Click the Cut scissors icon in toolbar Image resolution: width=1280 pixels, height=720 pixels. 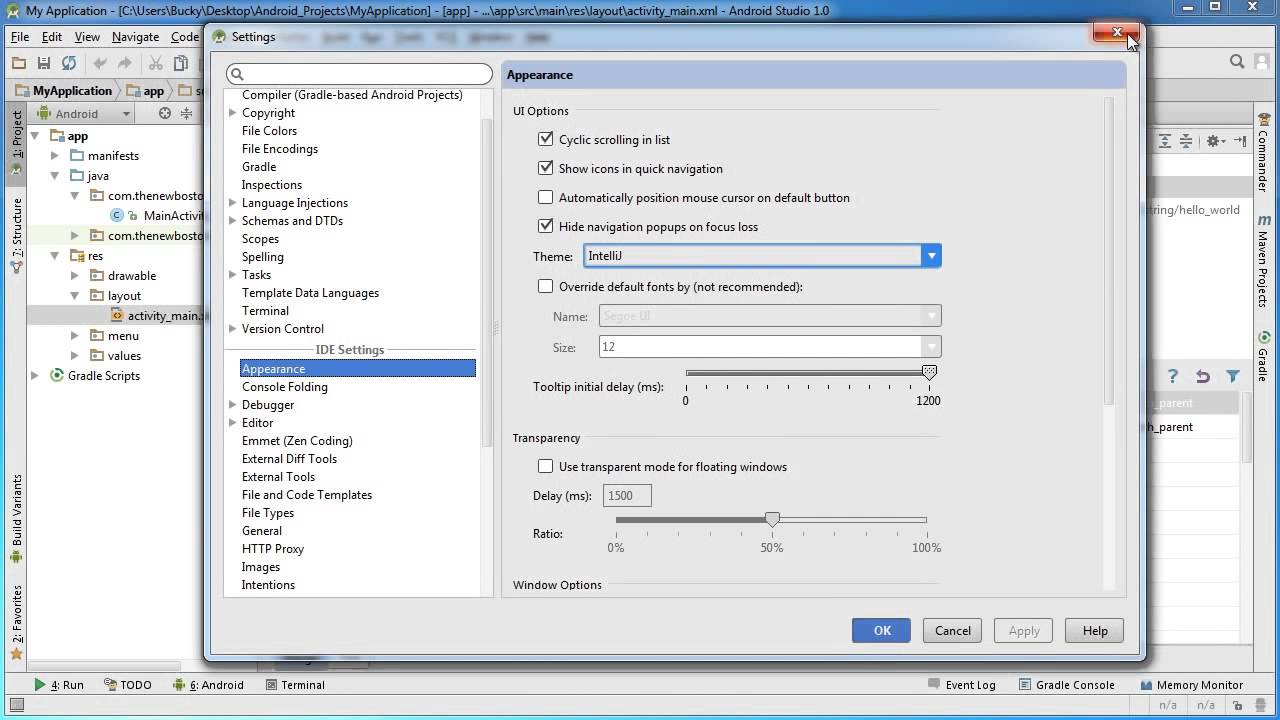156,63
